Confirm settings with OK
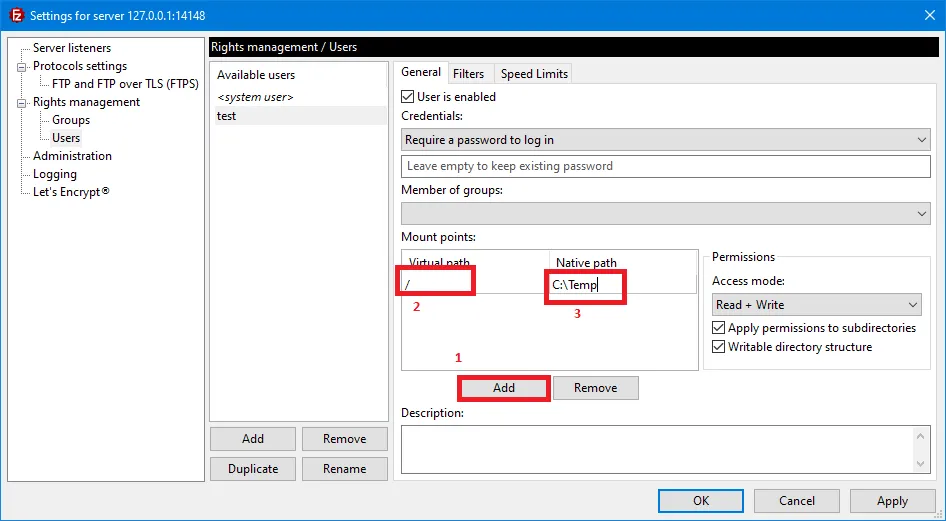 point(701,500)
